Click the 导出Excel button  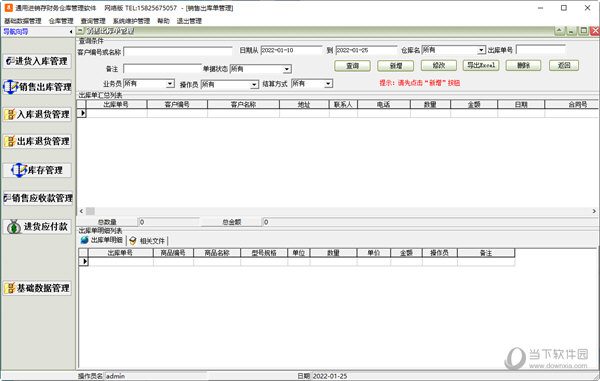tap(481, 65)
